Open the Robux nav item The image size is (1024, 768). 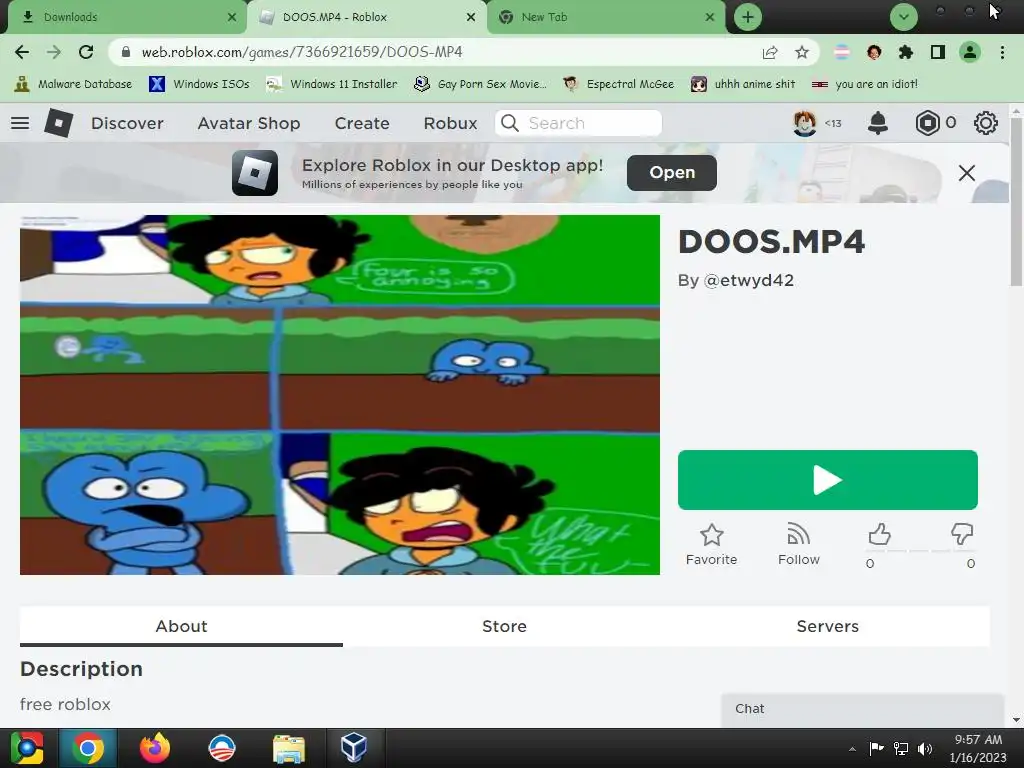pyautogui.click(x=450, y=123)
